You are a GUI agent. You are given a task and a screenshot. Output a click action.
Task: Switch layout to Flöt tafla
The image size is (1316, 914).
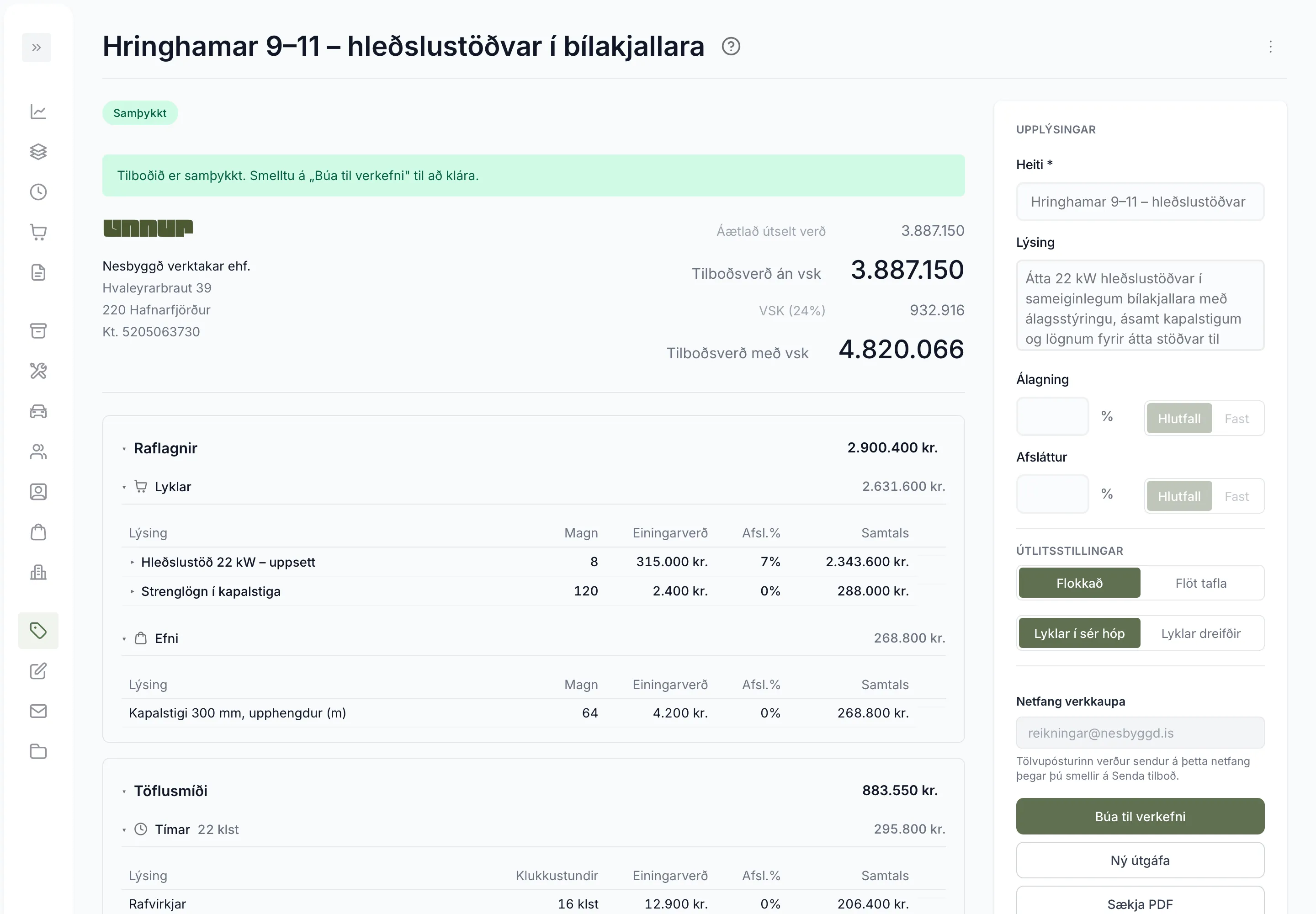[1201, 583]
